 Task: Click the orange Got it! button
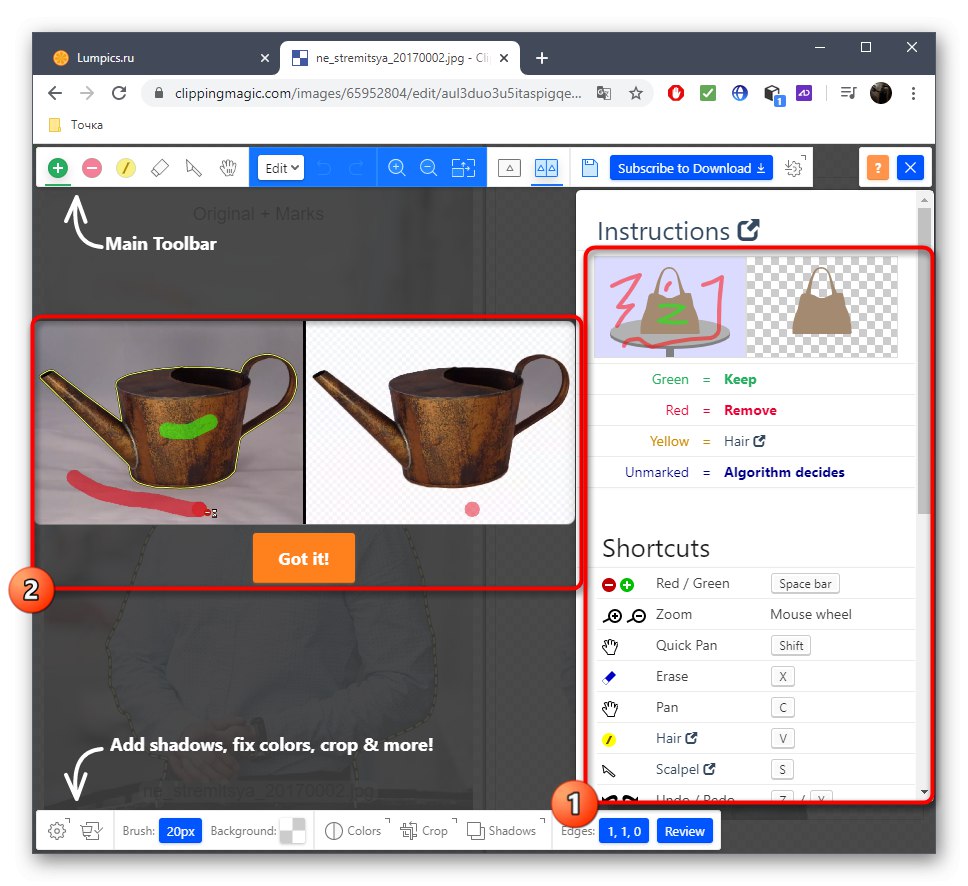coord(304,558)
